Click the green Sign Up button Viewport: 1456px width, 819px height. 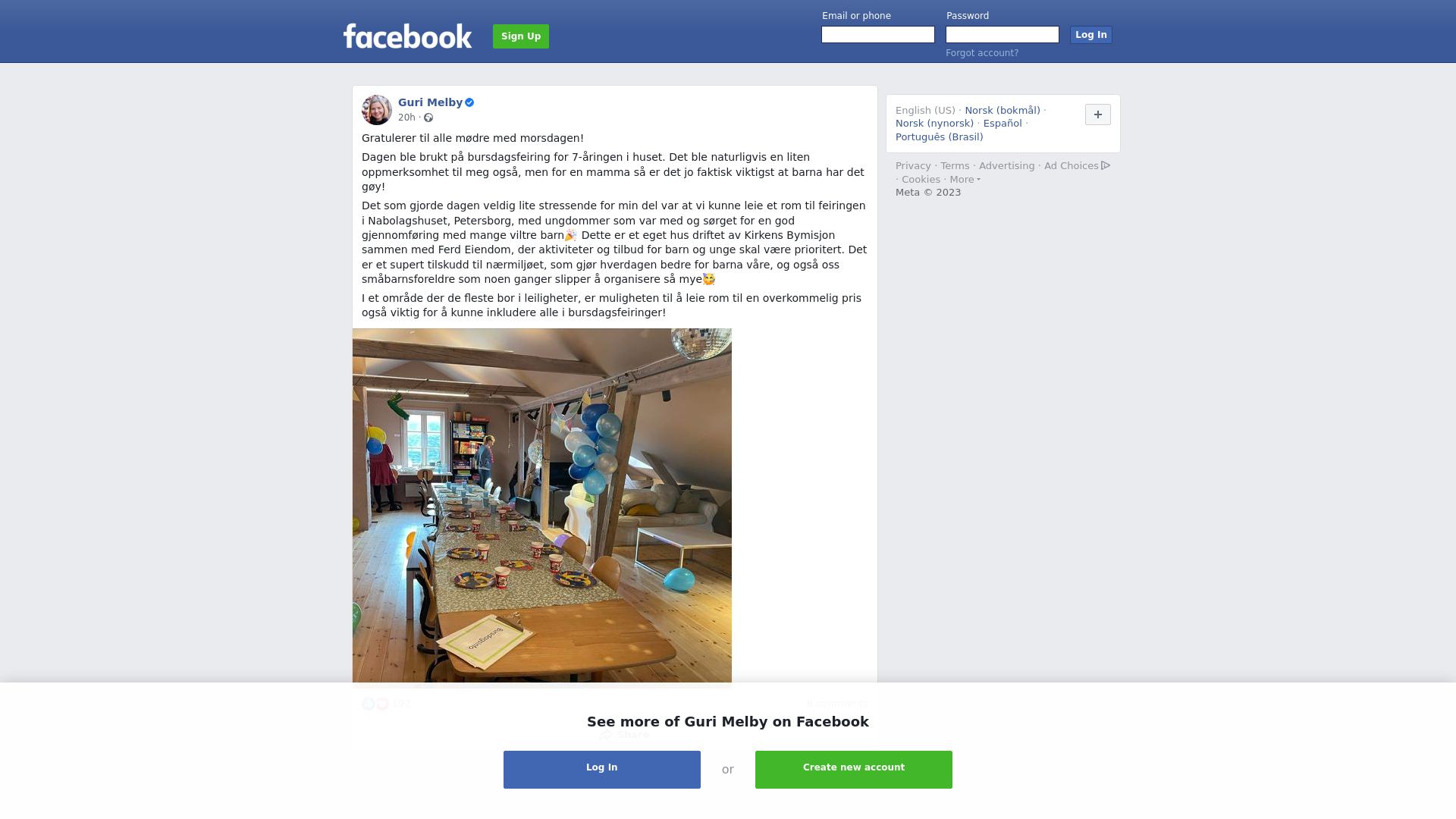click(x=521, y=36)
